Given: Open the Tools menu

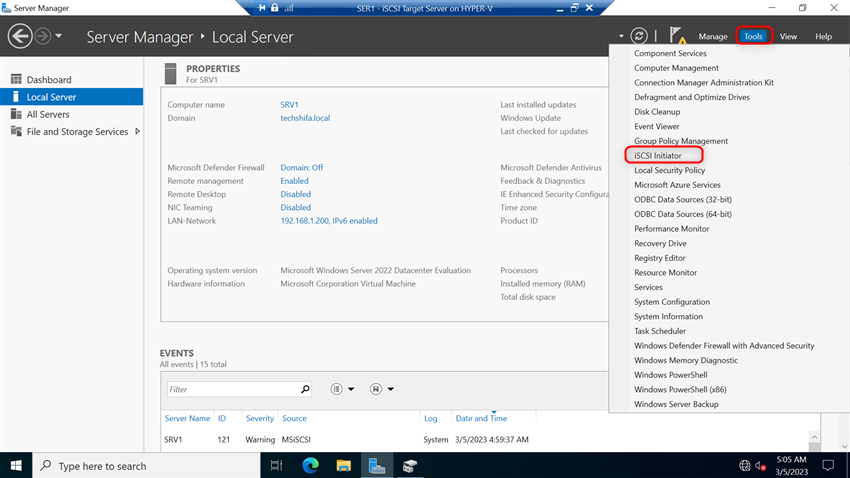Looking at the screenshot, I should pos(753,36).
